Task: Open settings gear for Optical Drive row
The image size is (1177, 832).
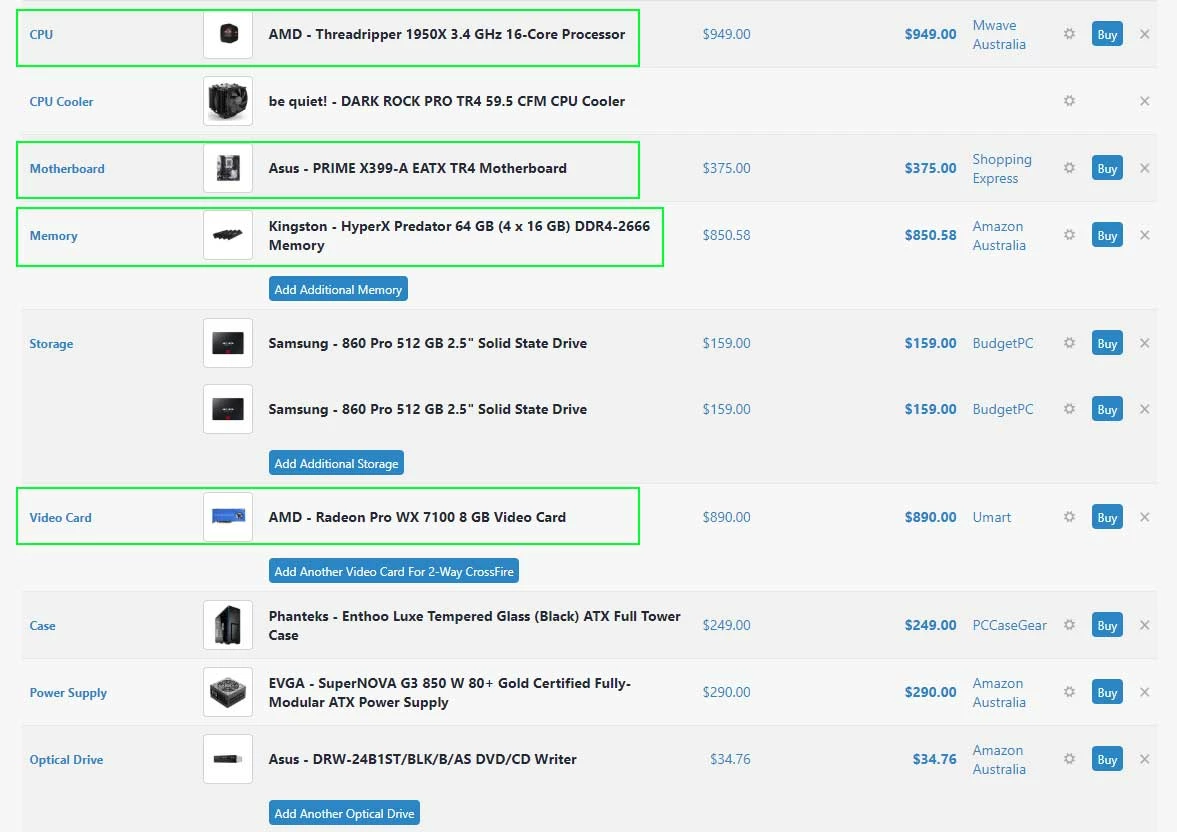Action: point(1069,758)
